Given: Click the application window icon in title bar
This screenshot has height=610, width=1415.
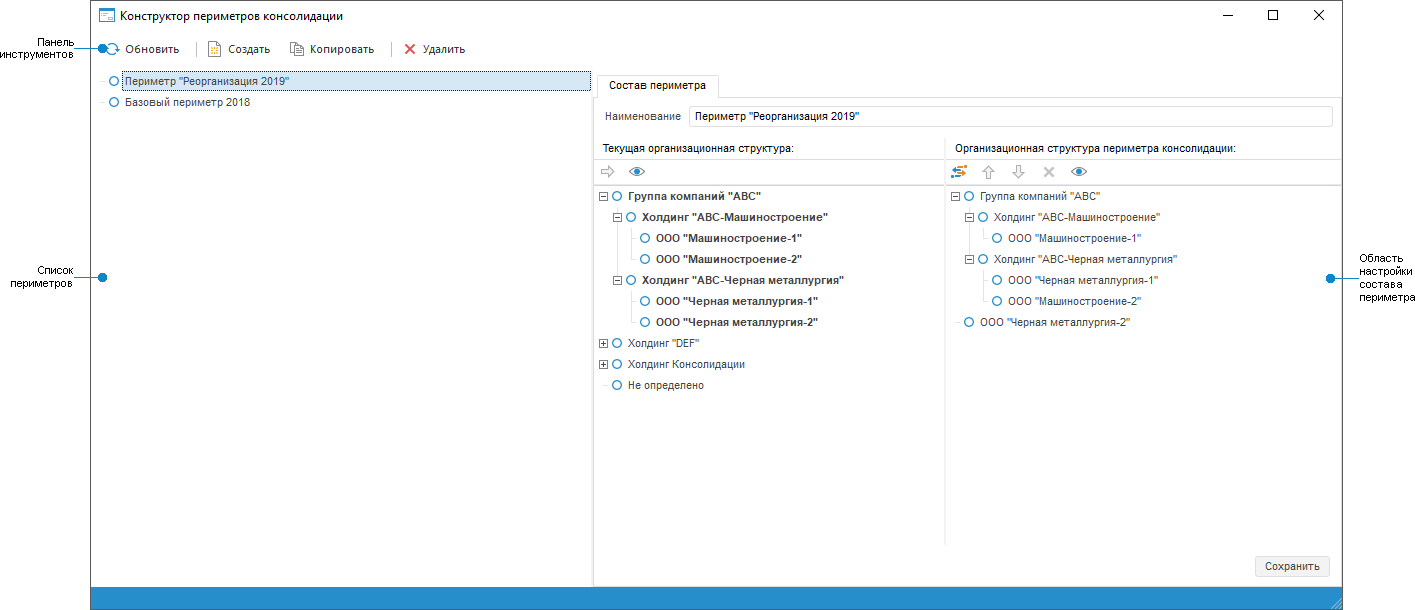Looking at the screenshot, I should tap(106, 15).
